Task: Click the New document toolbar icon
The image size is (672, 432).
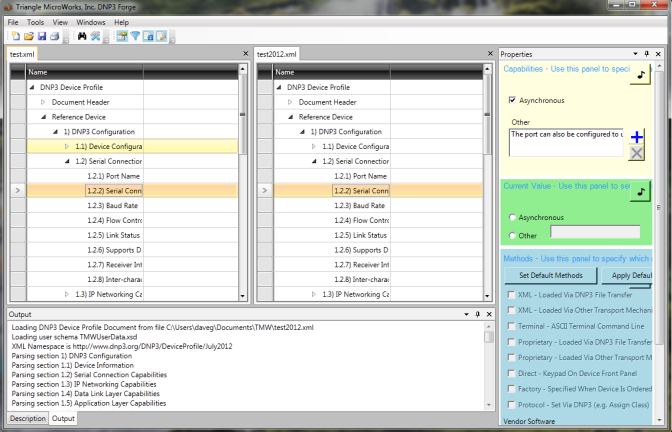Action: click(17, 36)
